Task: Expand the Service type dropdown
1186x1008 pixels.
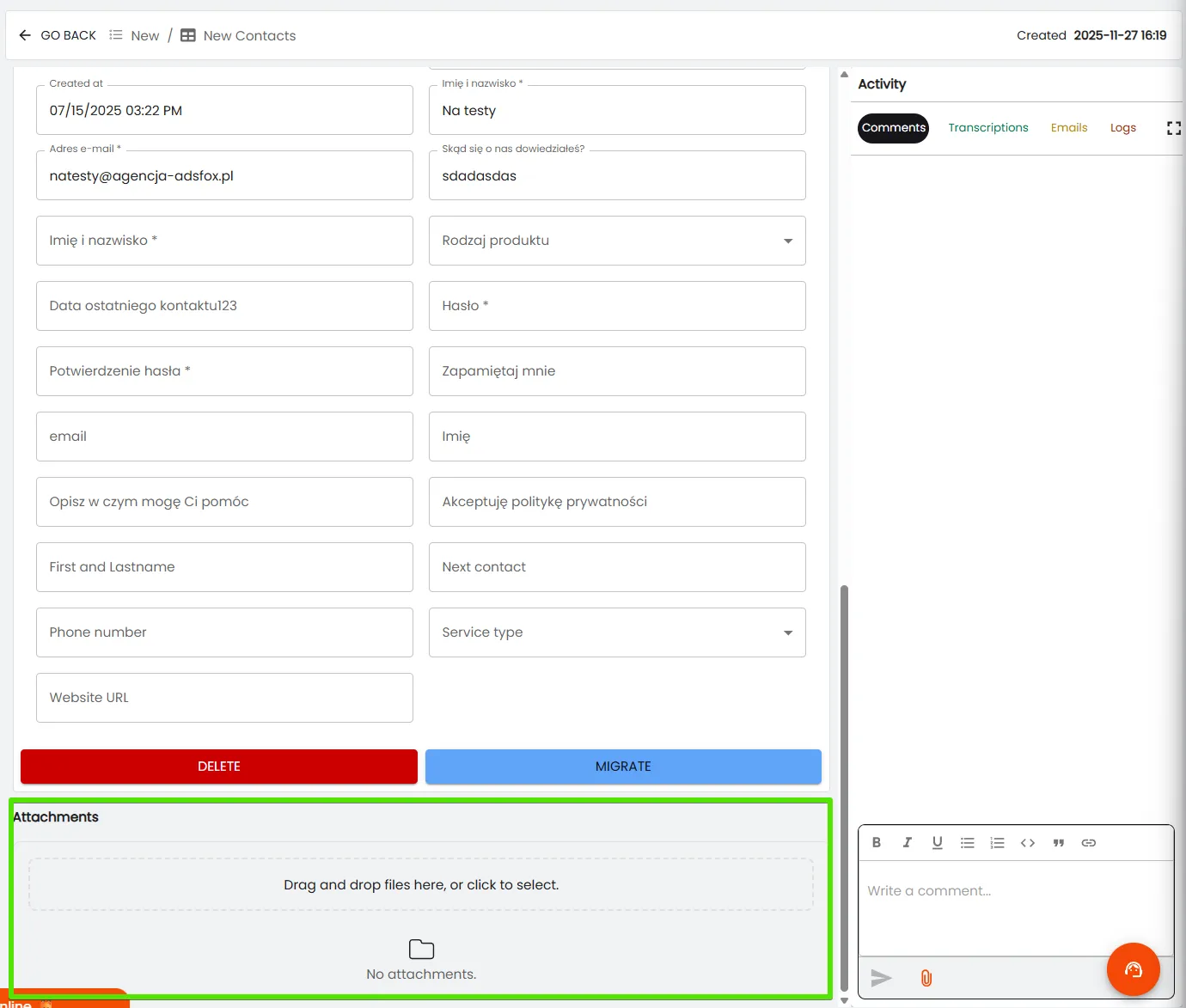Action: [617, 632]
